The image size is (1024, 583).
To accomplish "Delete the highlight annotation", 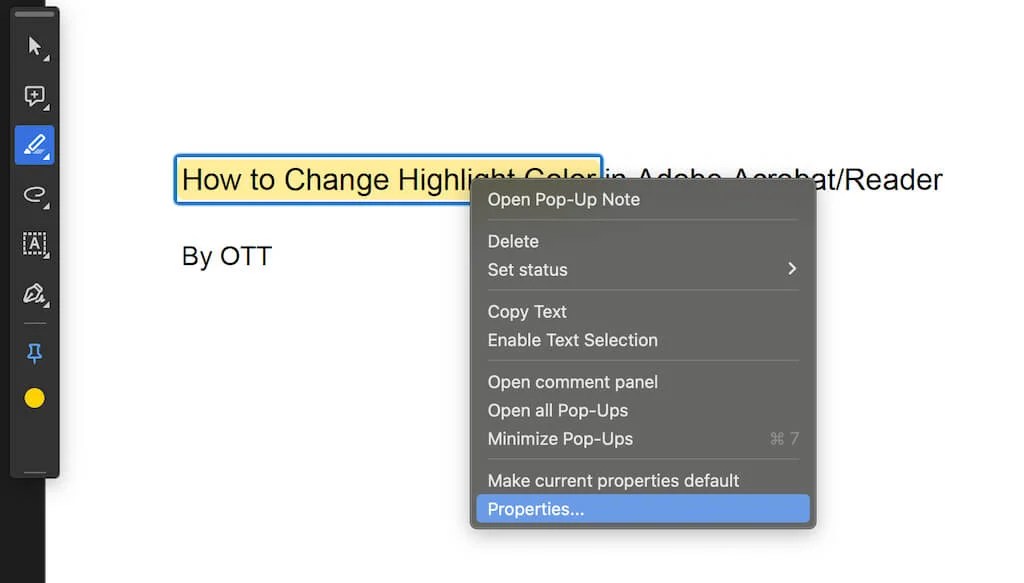I will click(513, 241).
